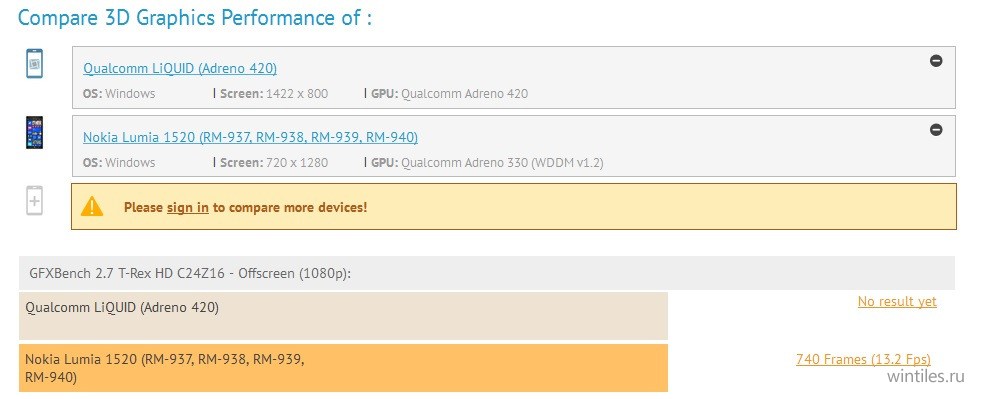Click the Qualcomm LiQUID device phone icon
Viewport: 982px width, 399px height.
(34, 64)
